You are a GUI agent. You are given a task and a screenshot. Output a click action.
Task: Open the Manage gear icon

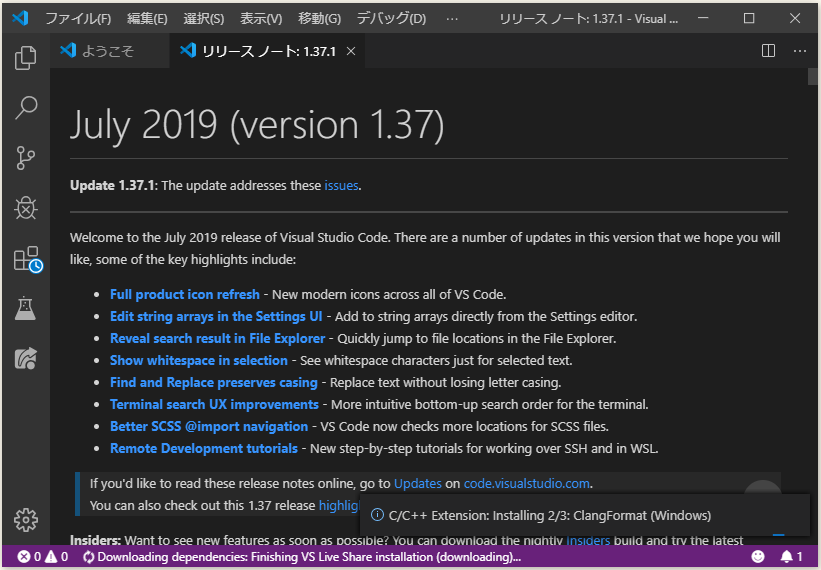click(26, 520)
